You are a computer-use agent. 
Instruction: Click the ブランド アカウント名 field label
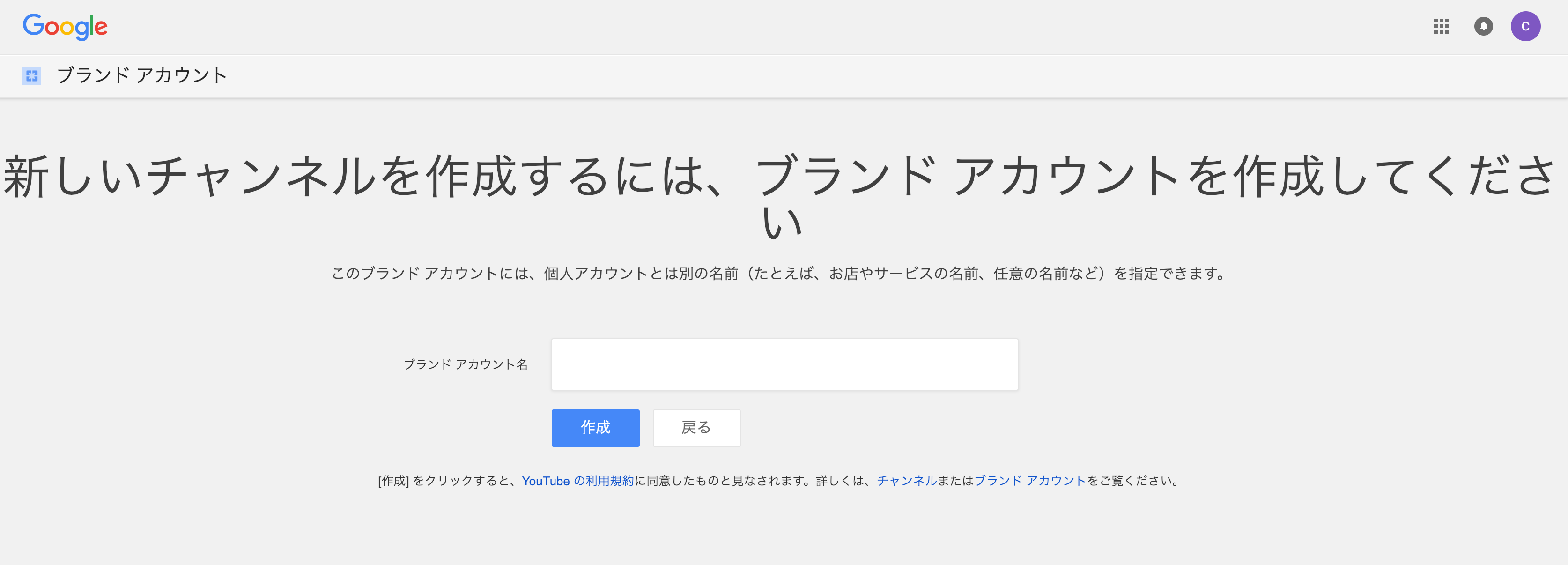[x=466, y=364]
